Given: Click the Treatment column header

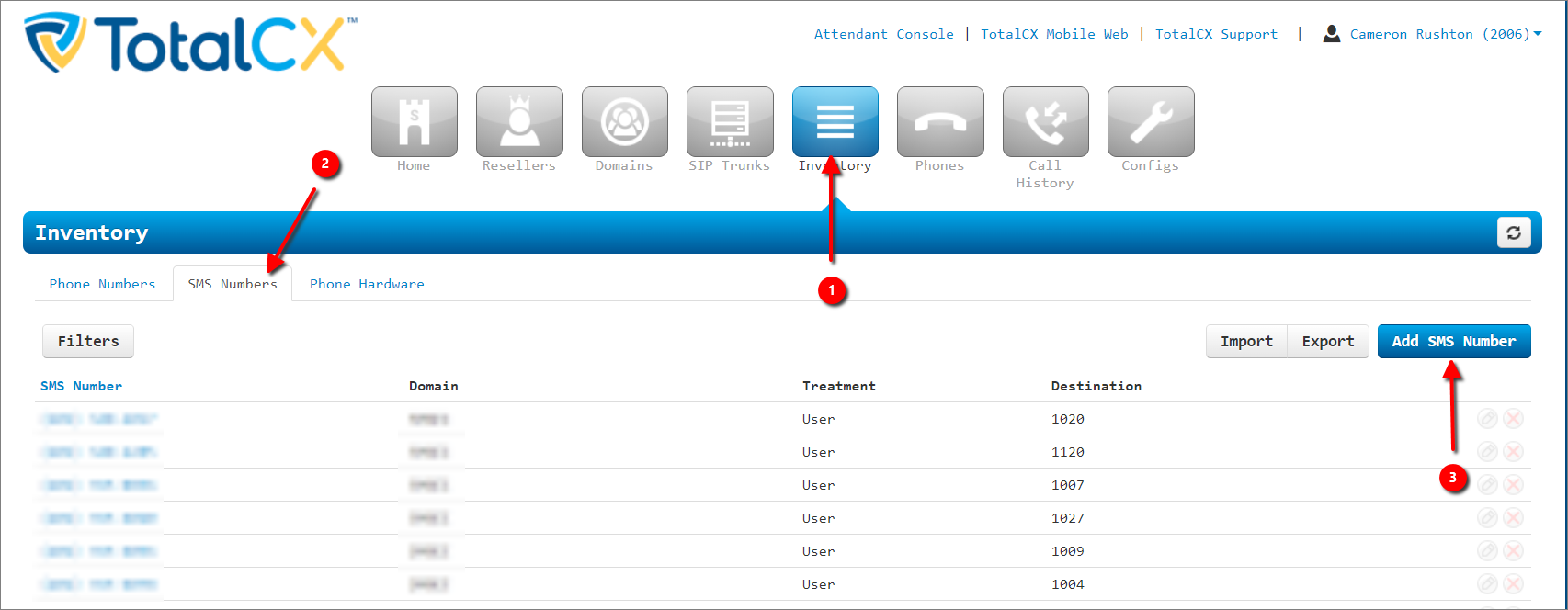Looking at the screenshot, I should point(839,386).
